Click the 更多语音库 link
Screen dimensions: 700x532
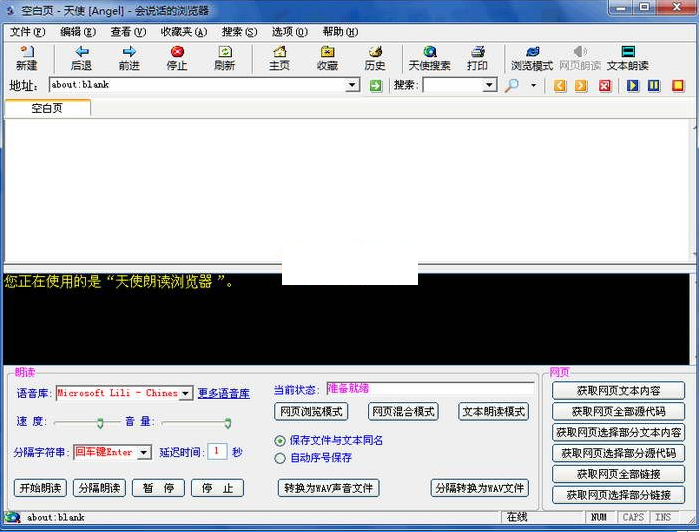[x=223, y=394]
